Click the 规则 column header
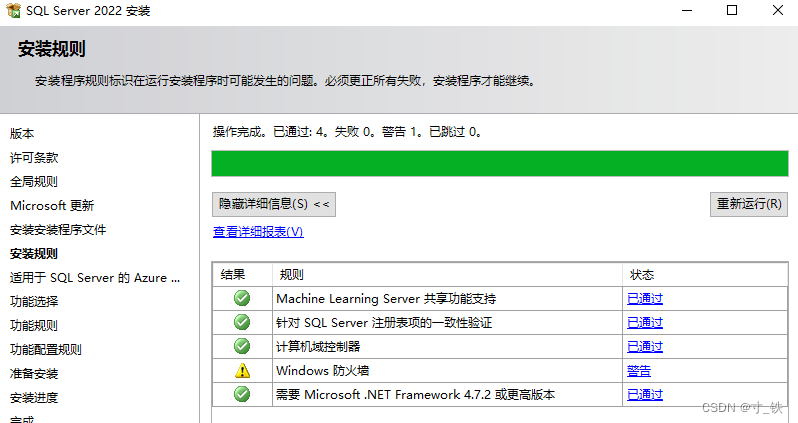The height and width of the screenshot is (423, 798). [x=447, y=275]
